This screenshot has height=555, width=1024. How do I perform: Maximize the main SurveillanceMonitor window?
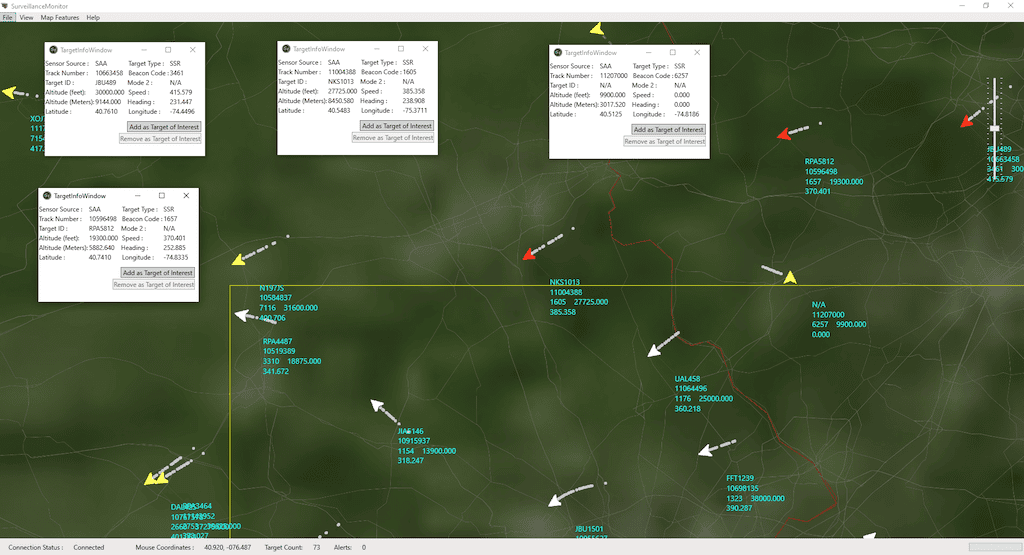coord(986,5)
